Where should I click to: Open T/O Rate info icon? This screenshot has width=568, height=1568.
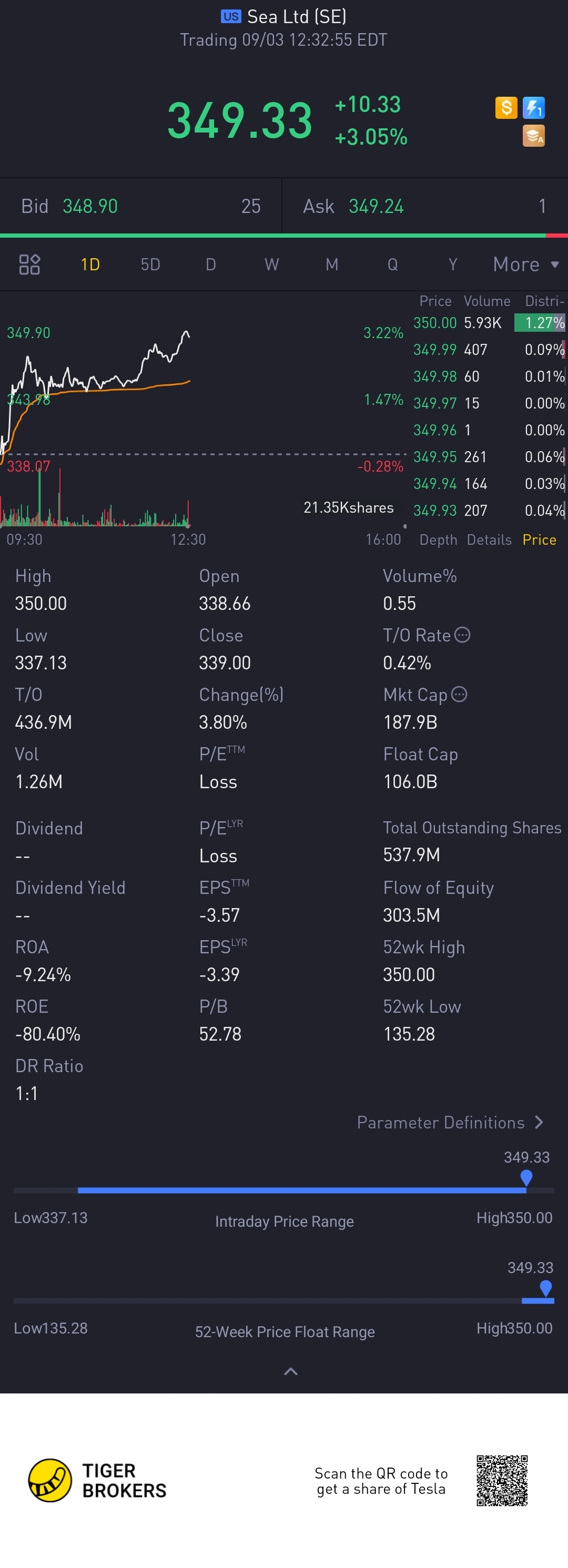(x=463, y=635)
